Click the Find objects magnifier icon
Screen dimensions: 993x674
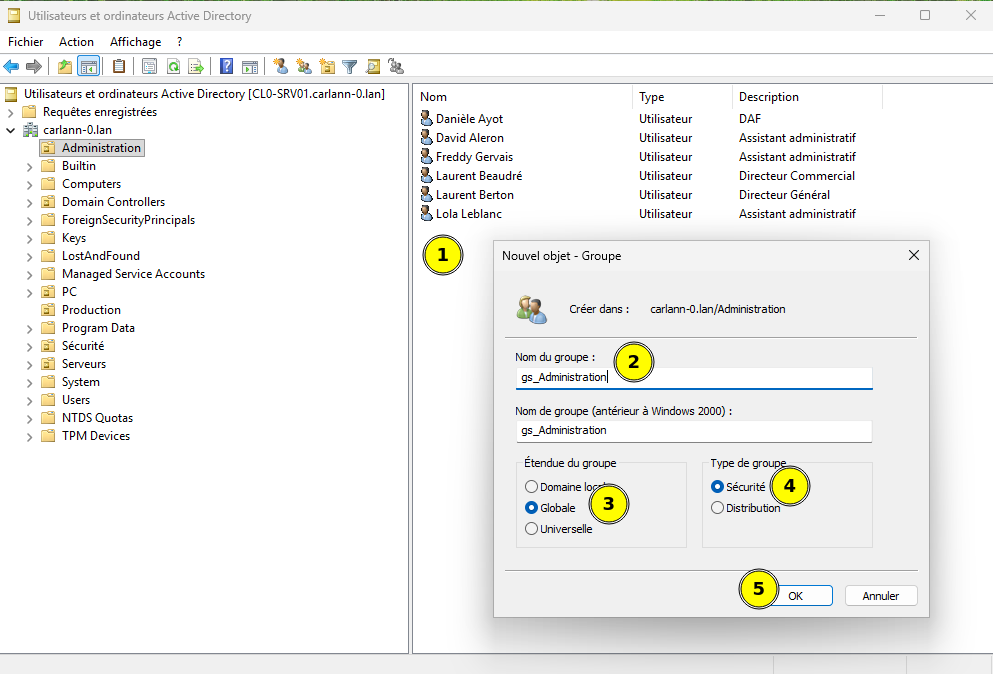(x=373, y=66)
